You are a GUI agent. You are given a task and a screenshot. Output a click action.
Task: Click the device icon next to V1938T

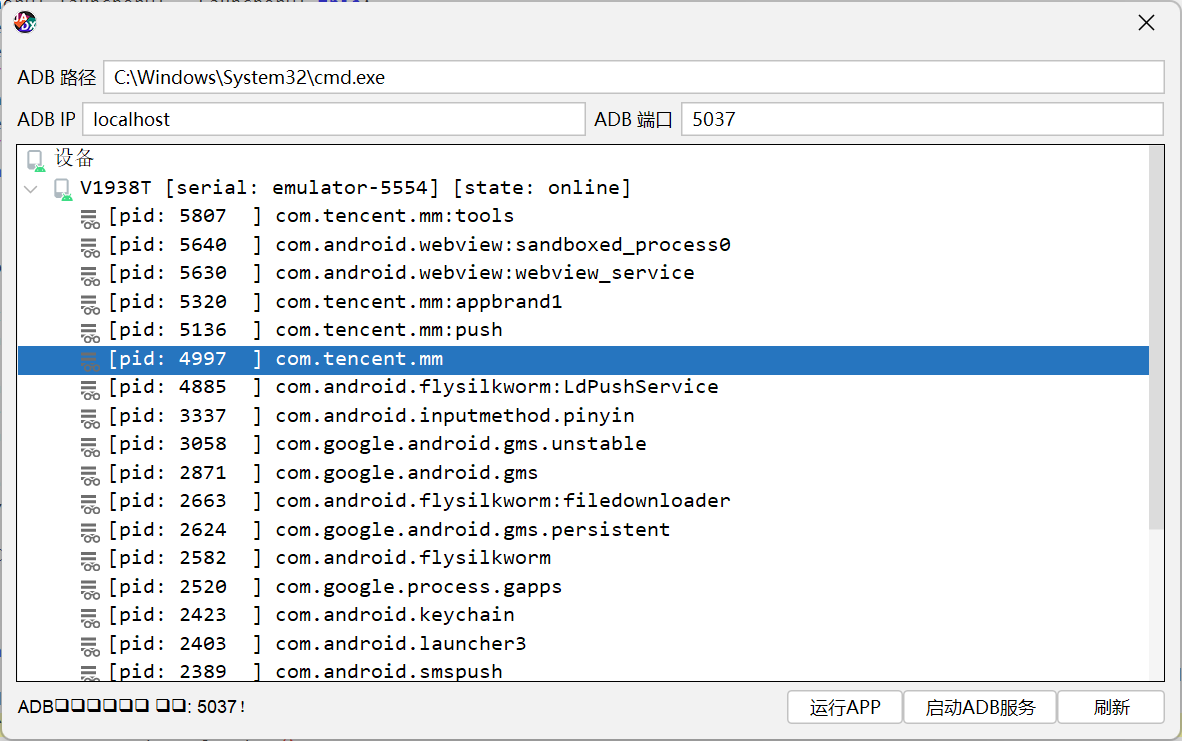pos(63,189)
